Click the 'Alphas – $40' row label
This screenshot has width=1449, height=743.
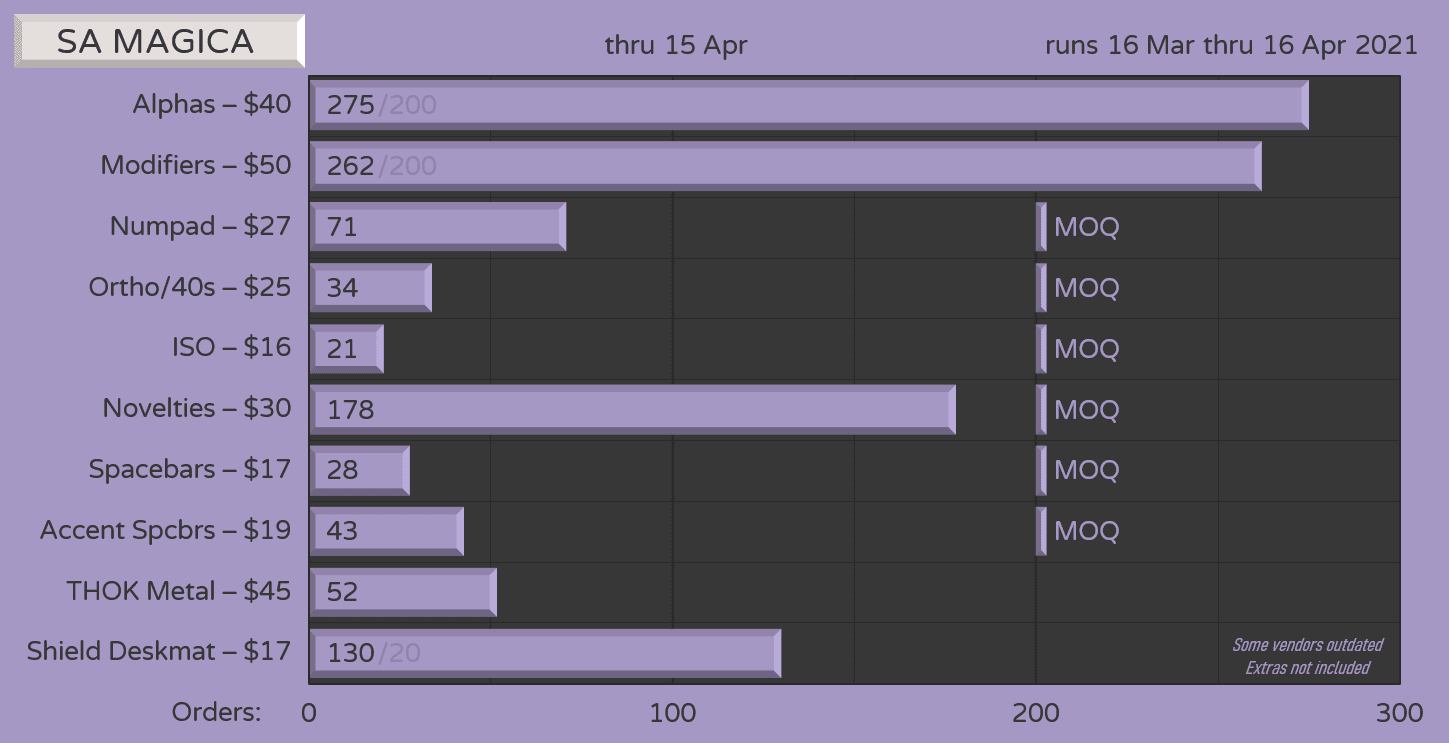(x=212, y=105)
